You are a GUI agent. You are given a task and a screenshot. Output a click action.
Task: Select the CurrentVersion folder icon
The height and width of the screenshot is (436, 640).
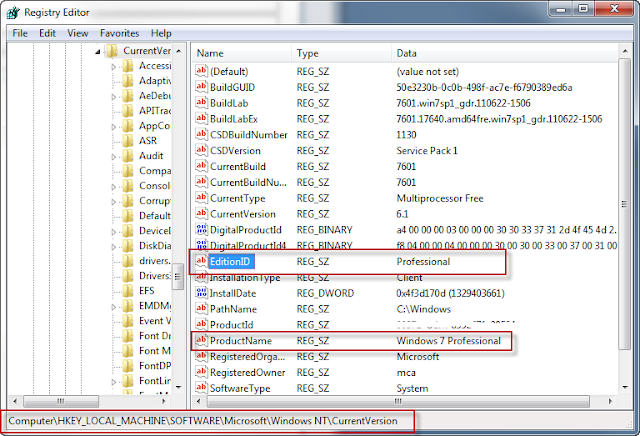111,51
